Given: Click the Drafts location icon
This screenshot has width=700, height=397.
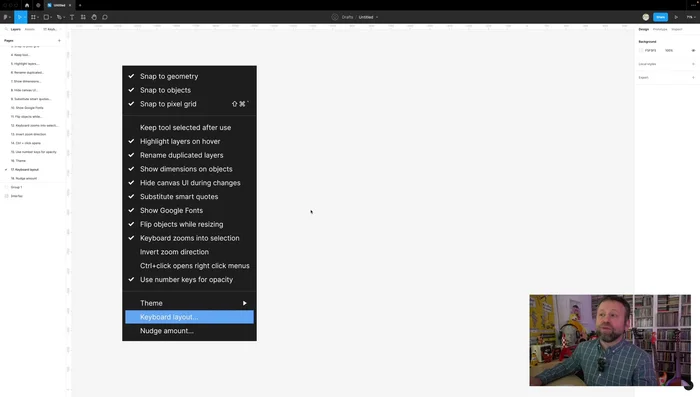Looking at the screenshot, I should pos(335,17).
